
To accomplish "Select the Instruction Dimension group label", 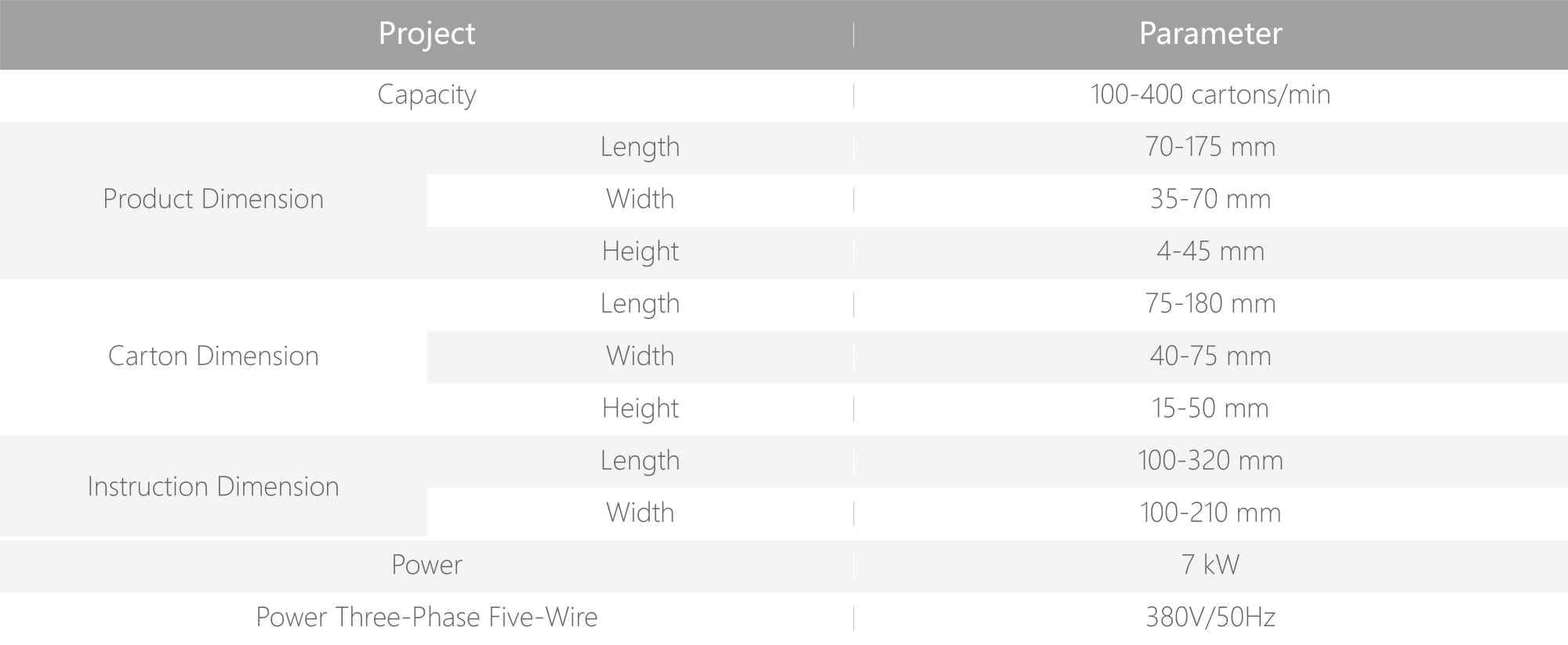I will tap(213, 487).
